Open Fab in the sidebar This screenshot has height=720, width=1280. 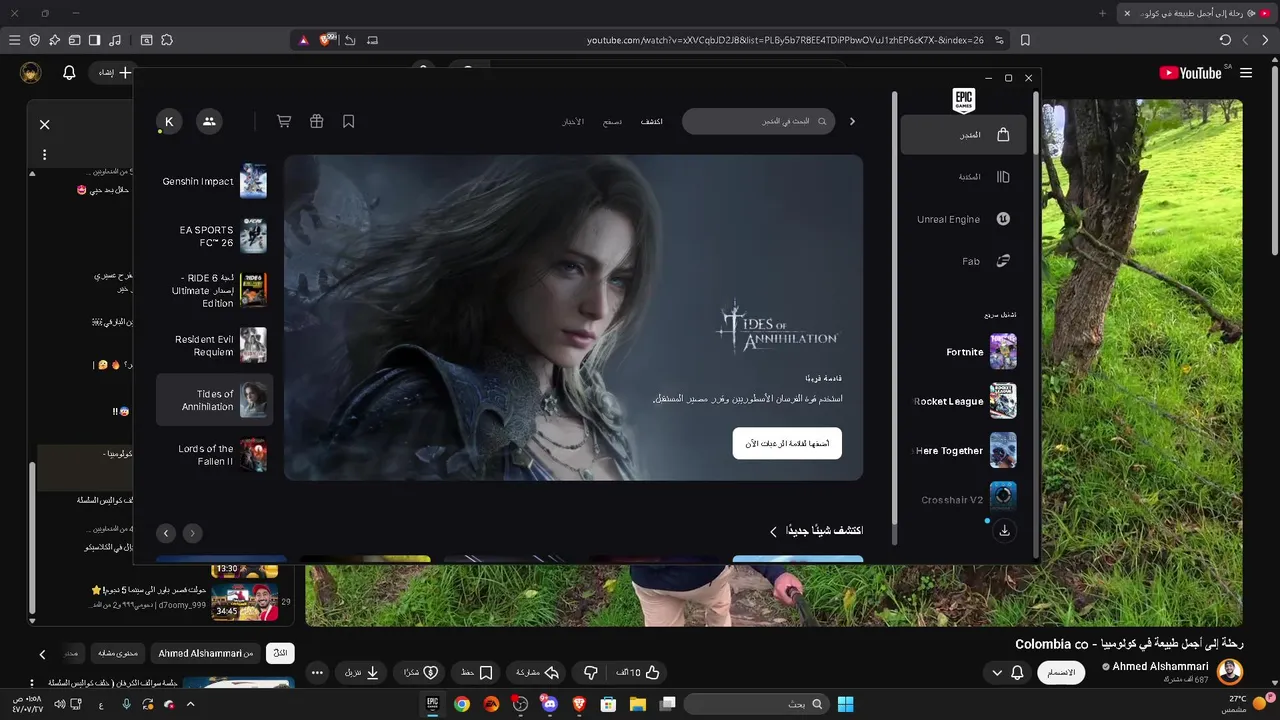[x=963, y=261]
